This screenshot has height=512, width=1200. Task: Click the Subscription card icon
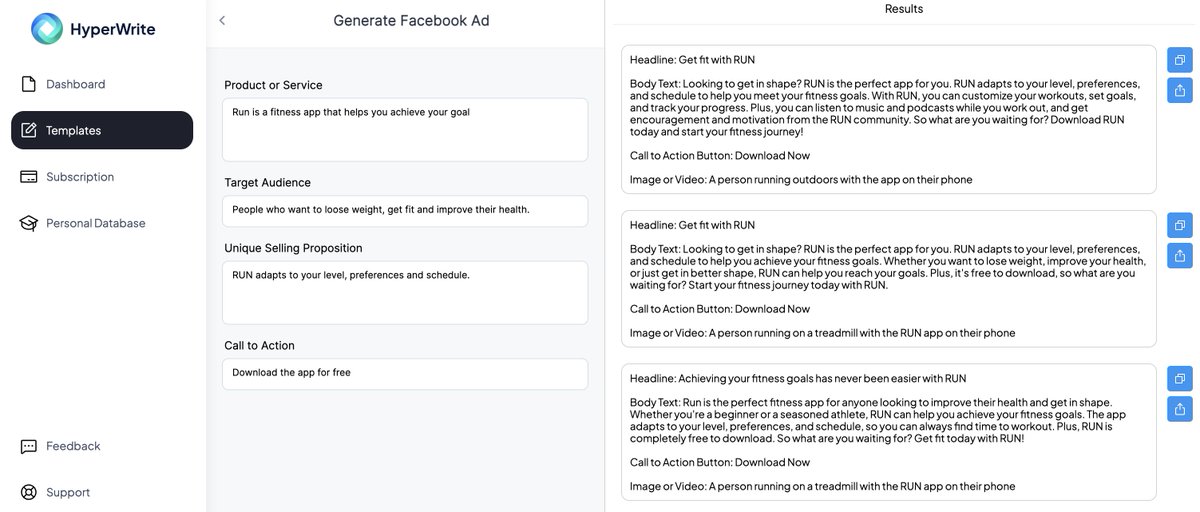[28, 177]
